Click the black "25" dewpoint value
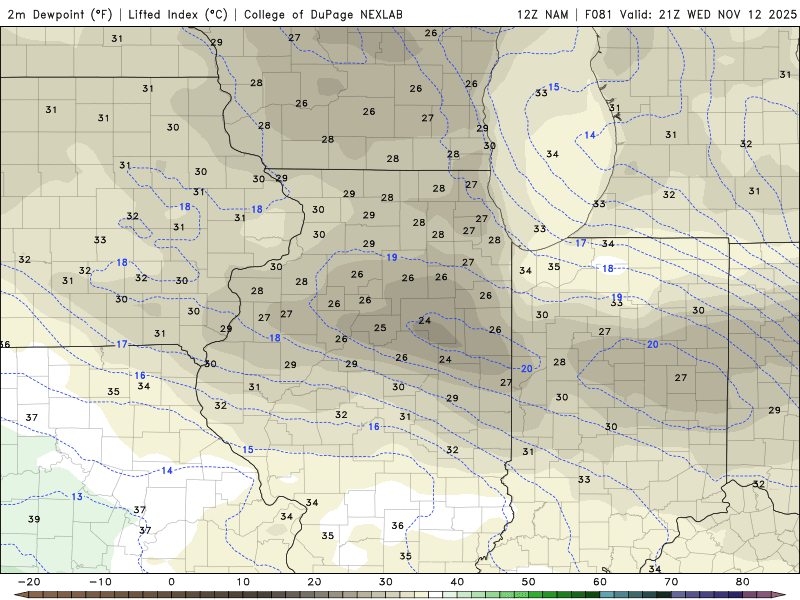This screenshot has width=800, height=600. 380,328
